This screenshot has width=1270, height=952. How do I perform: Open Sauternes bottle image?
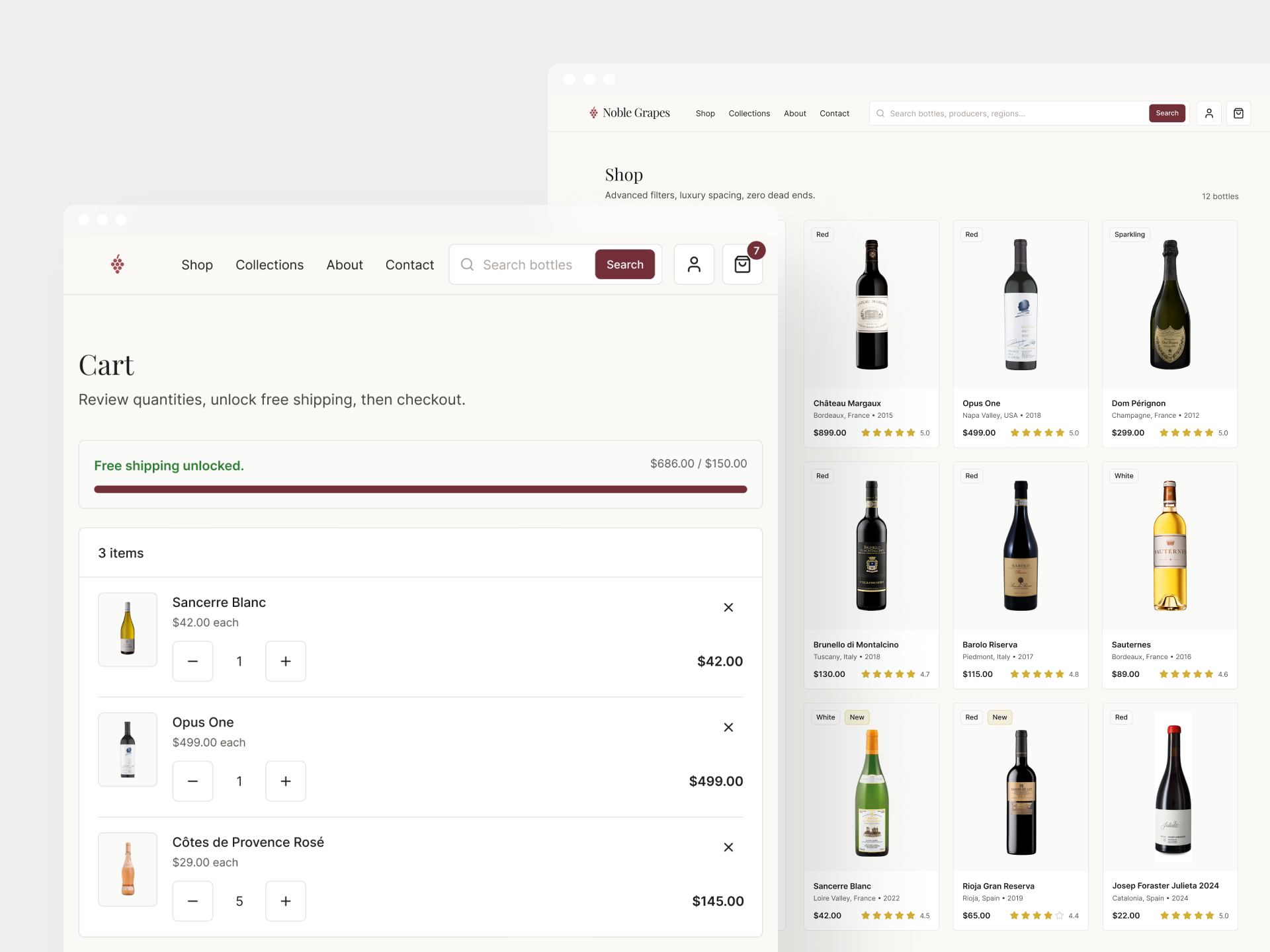[x=1170, y=545]
